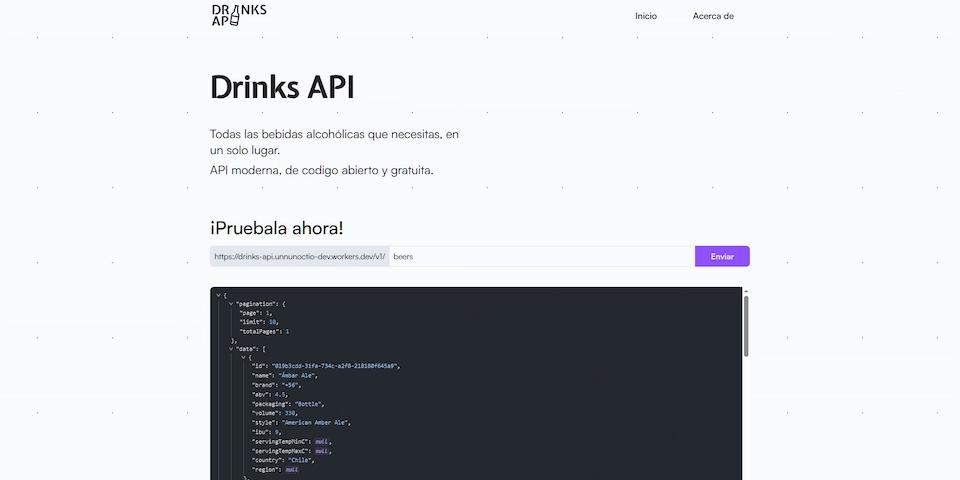The image size is (960, 480).
Task: Open the Inicio navigation link
Action: 646,16
